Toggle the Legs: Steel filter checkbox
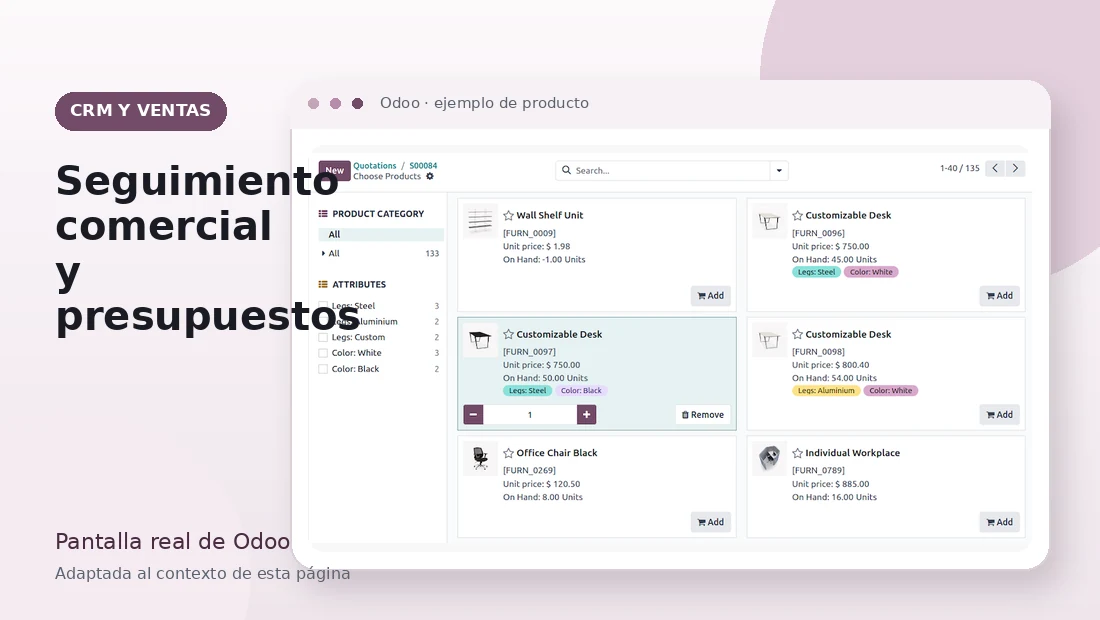1100x620 pixels. coord(323,306)
